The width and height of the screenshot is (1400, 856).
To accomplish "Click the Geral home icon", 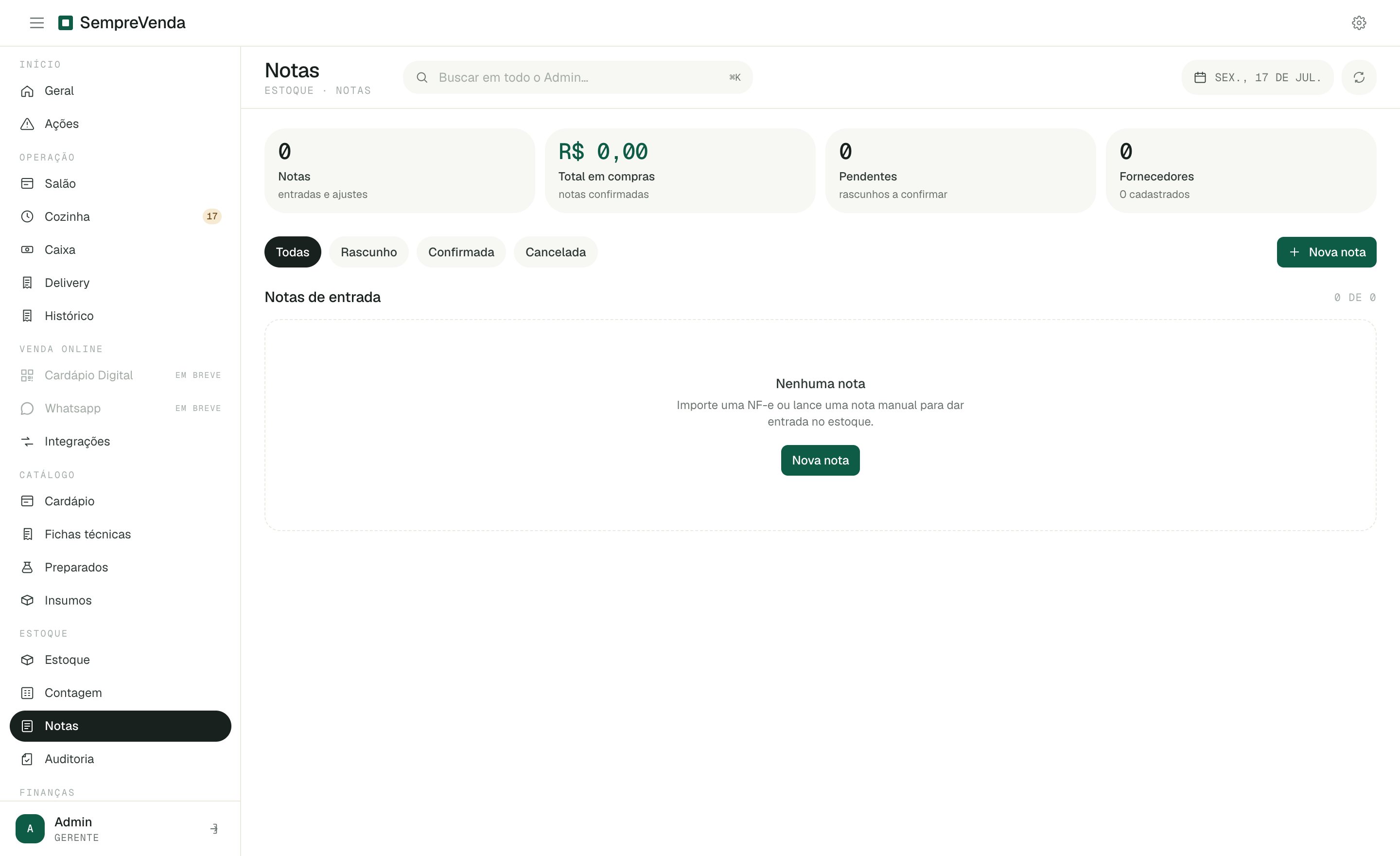I will (27, 91).
